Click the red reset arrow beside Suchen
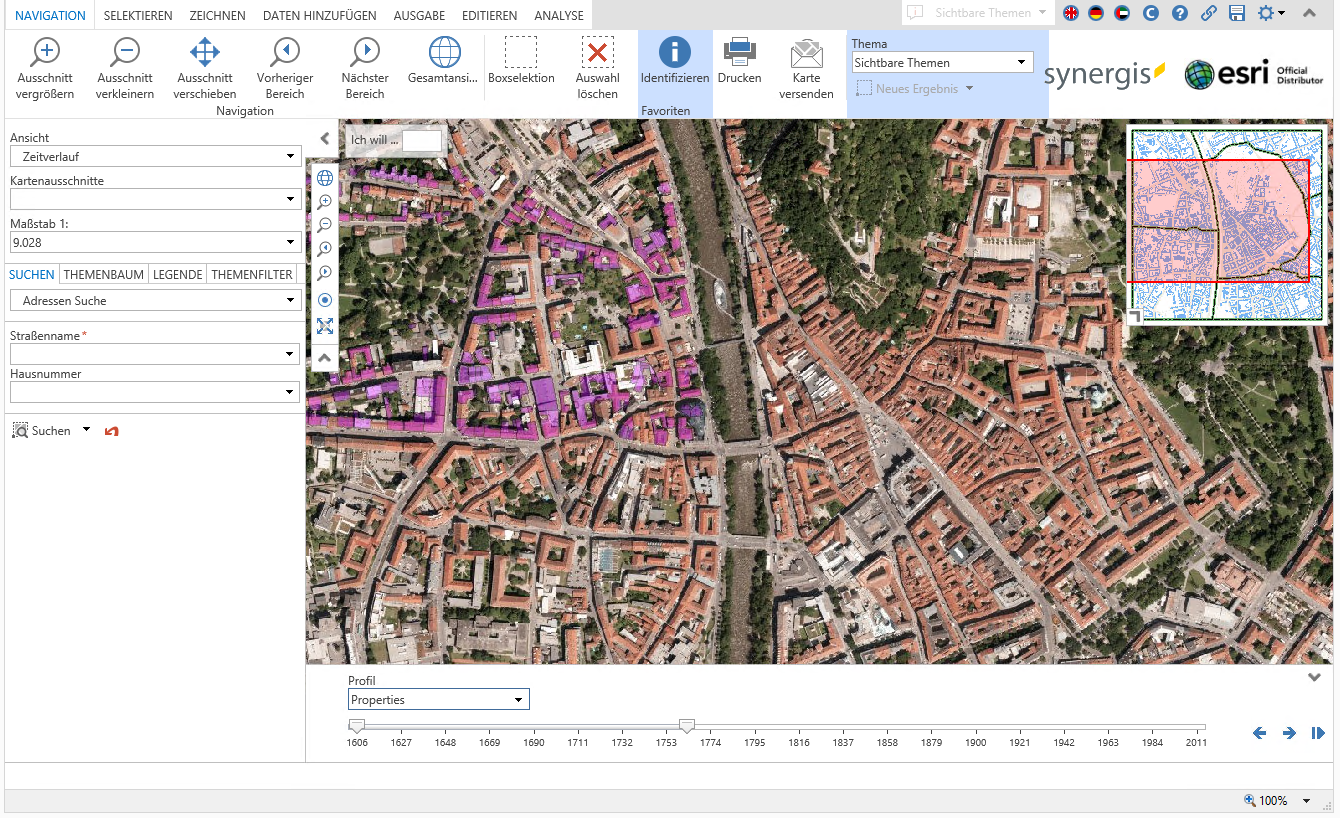This screenshot has height=818, width=1340. click(112, 431)
